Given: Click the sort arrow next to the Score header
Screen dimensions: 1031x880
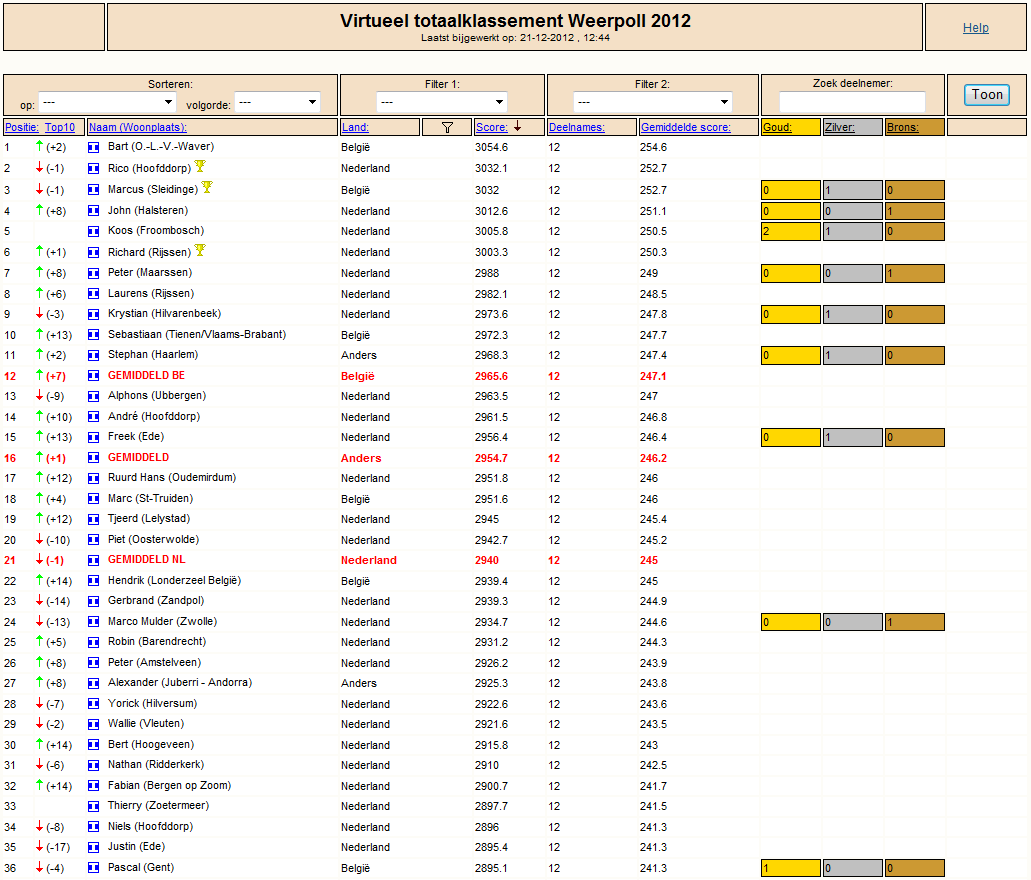Looking at the screenshot, I should (517, 126).
